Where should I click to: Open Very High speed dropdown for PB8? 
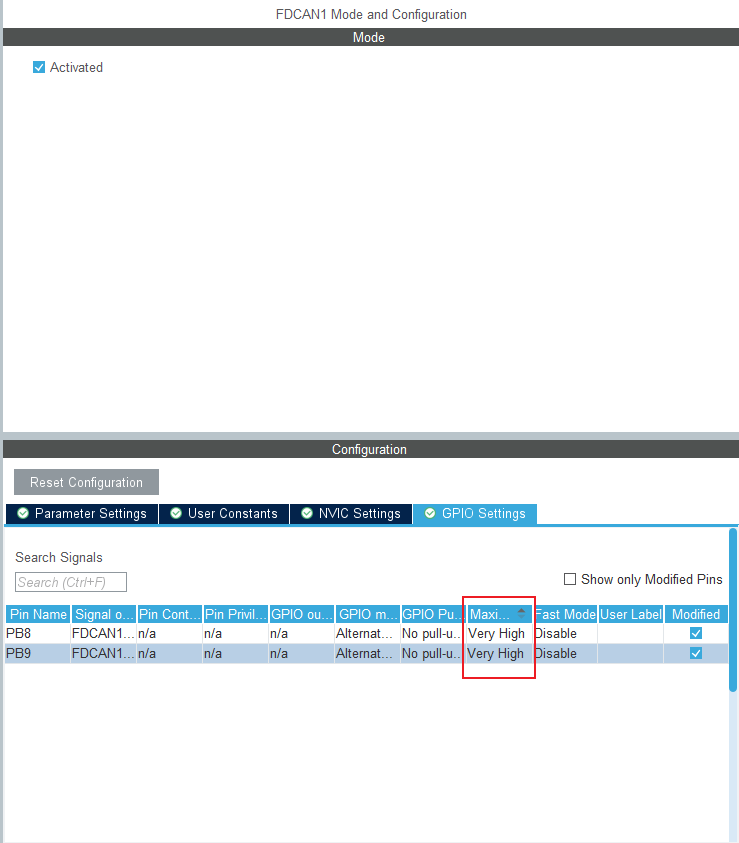(x=499, y=633)
